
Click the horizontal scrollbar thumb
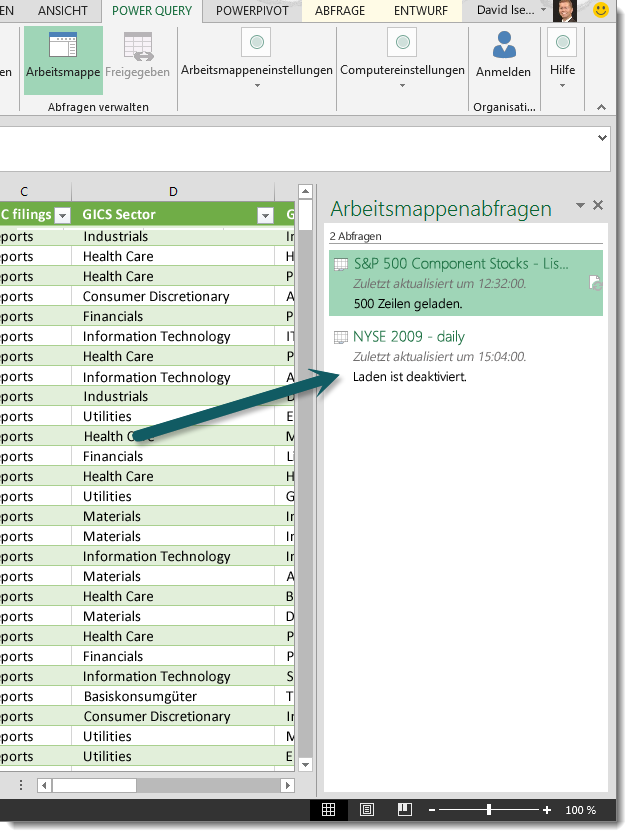pos(94,785)
